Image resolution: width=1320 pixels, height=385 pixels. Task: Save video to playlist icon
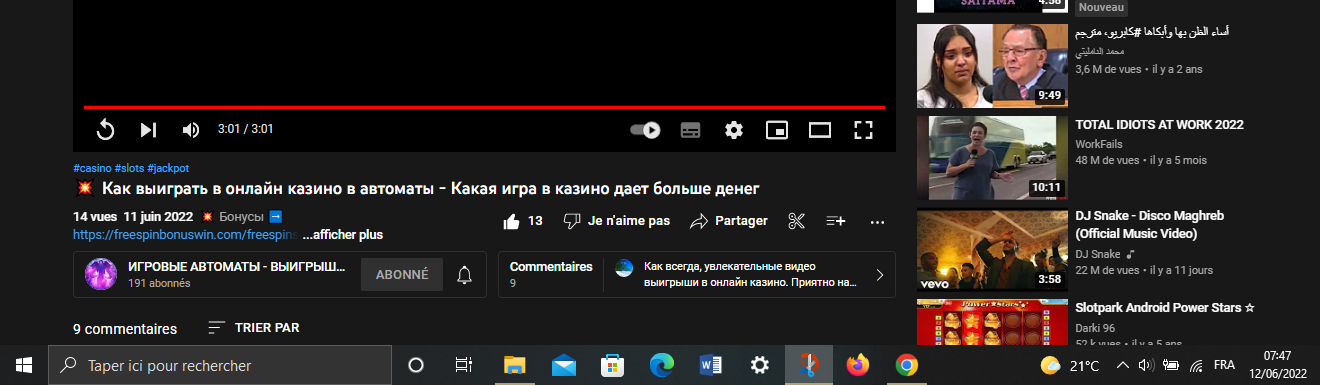click(x=836, y=221)
